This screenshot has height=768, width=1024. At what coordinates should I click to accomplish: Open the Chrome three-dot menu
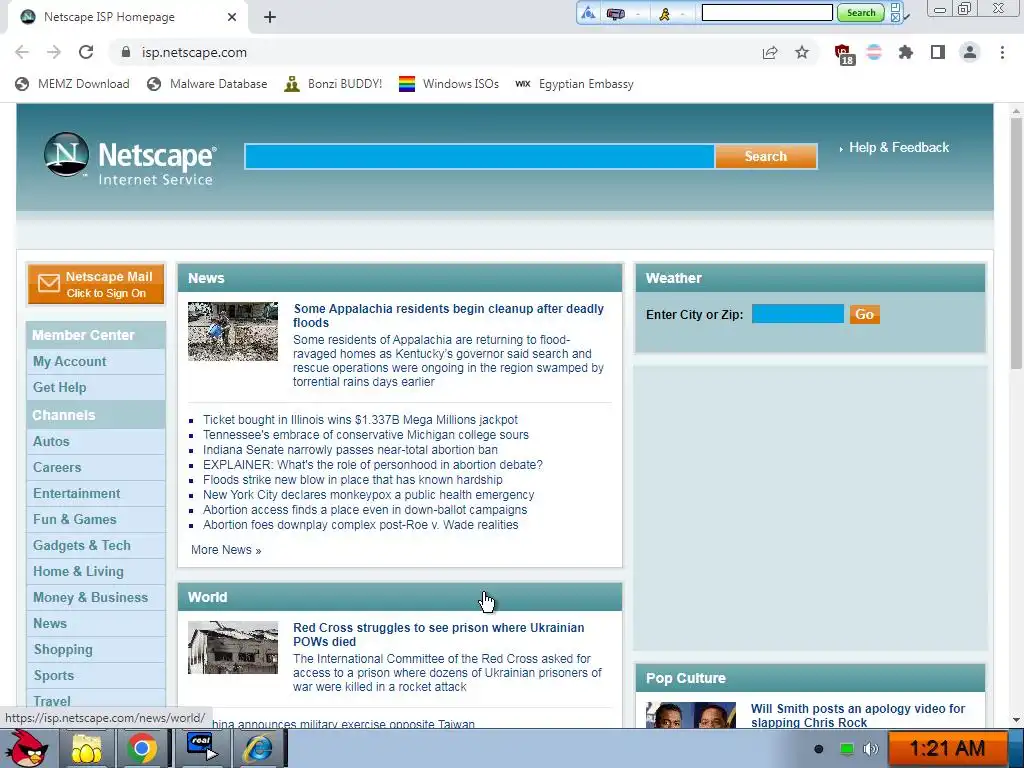(x=1002, y=52)
